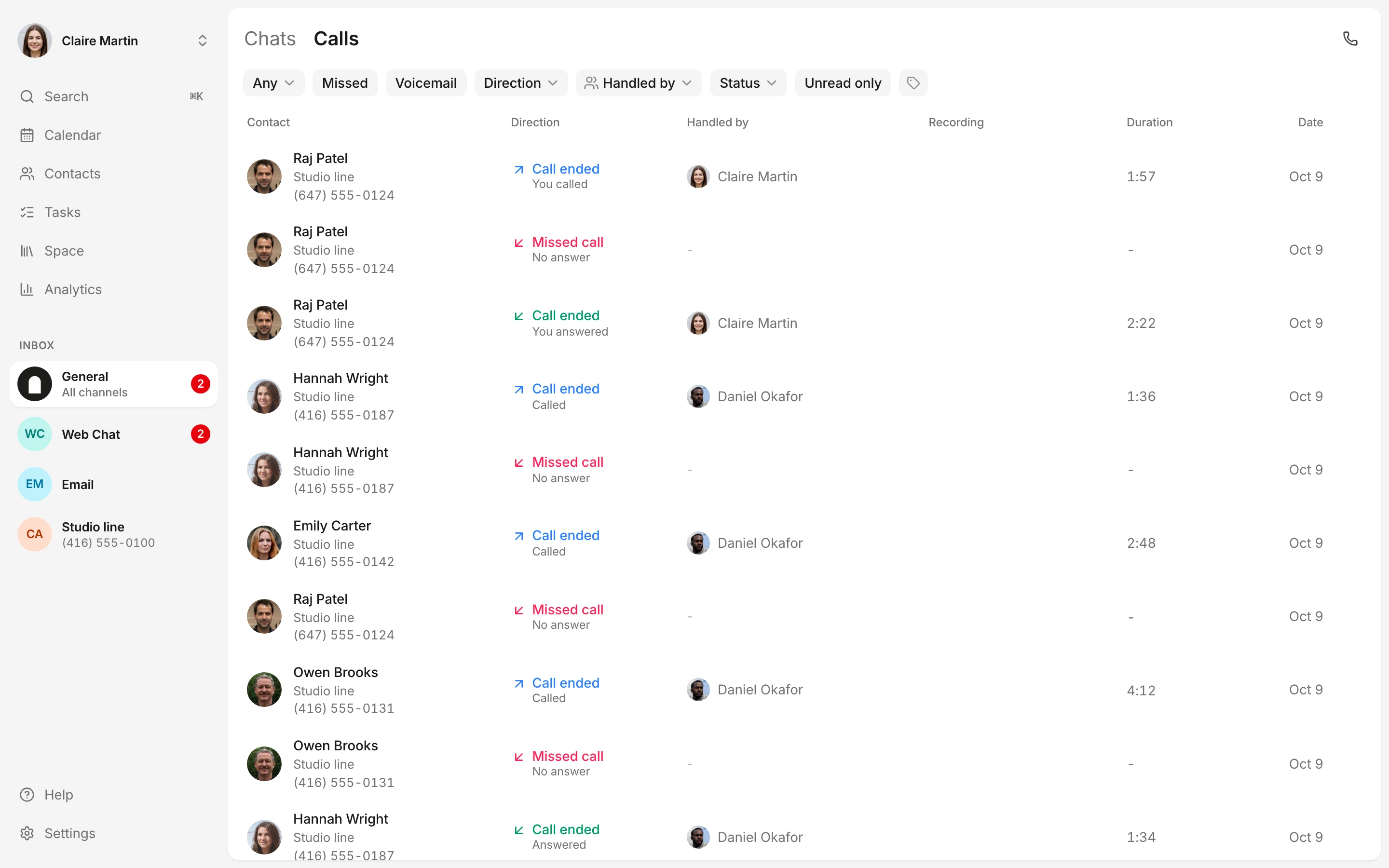Switch to the Chats tab

[270, 39]
